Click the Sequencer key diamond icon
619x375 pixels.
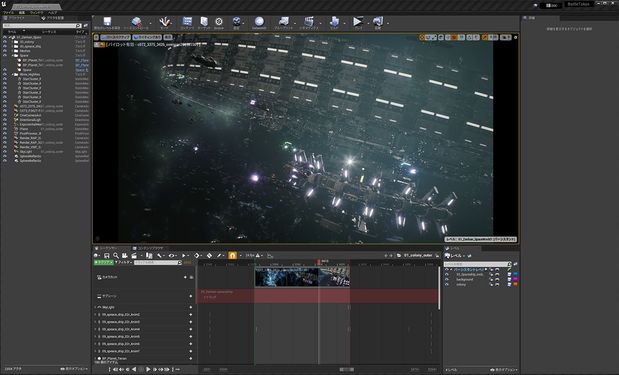pyautogui.click(x=197, y=256)
